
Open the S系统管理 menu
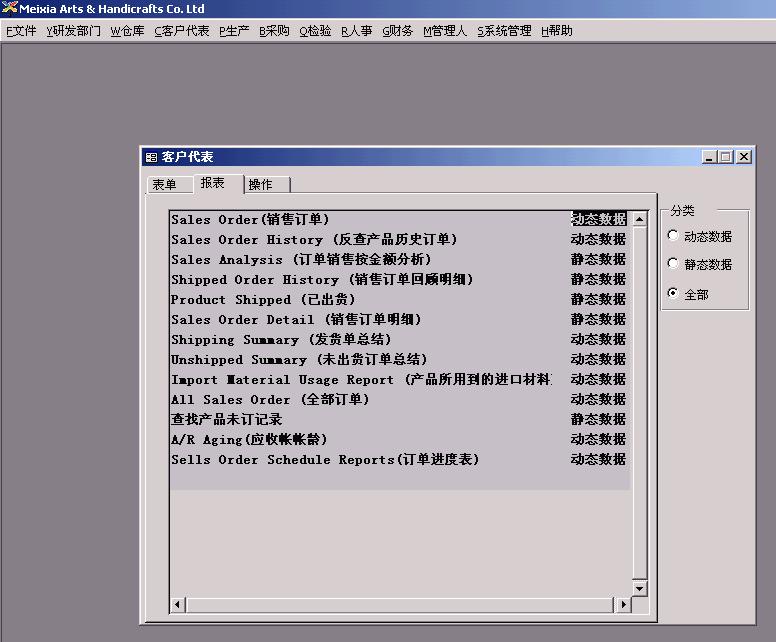[504, 31]
